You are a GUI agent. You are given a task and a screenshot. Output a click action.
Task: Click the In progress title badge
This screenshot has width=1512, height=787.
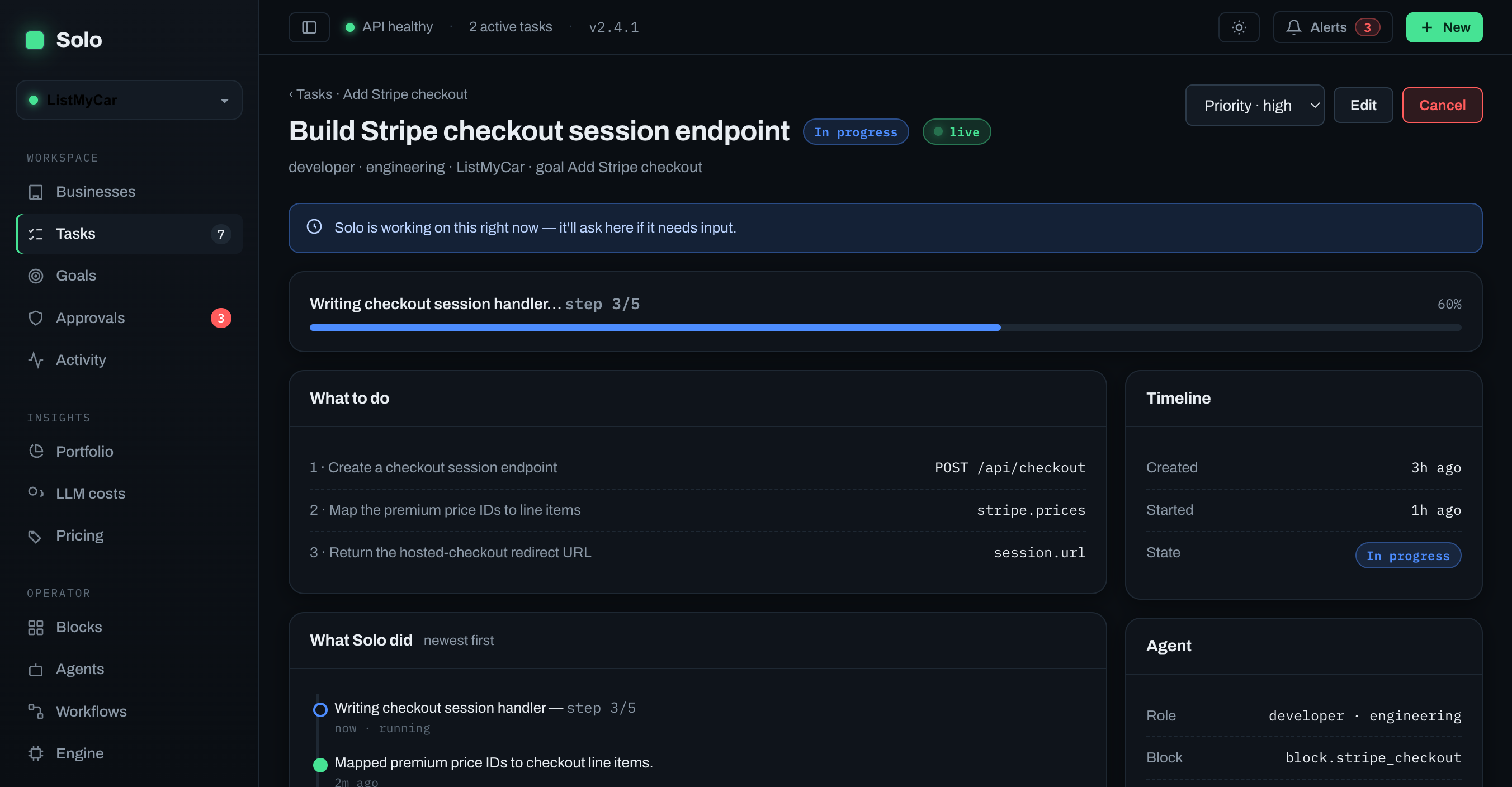(x=855, y=132)
